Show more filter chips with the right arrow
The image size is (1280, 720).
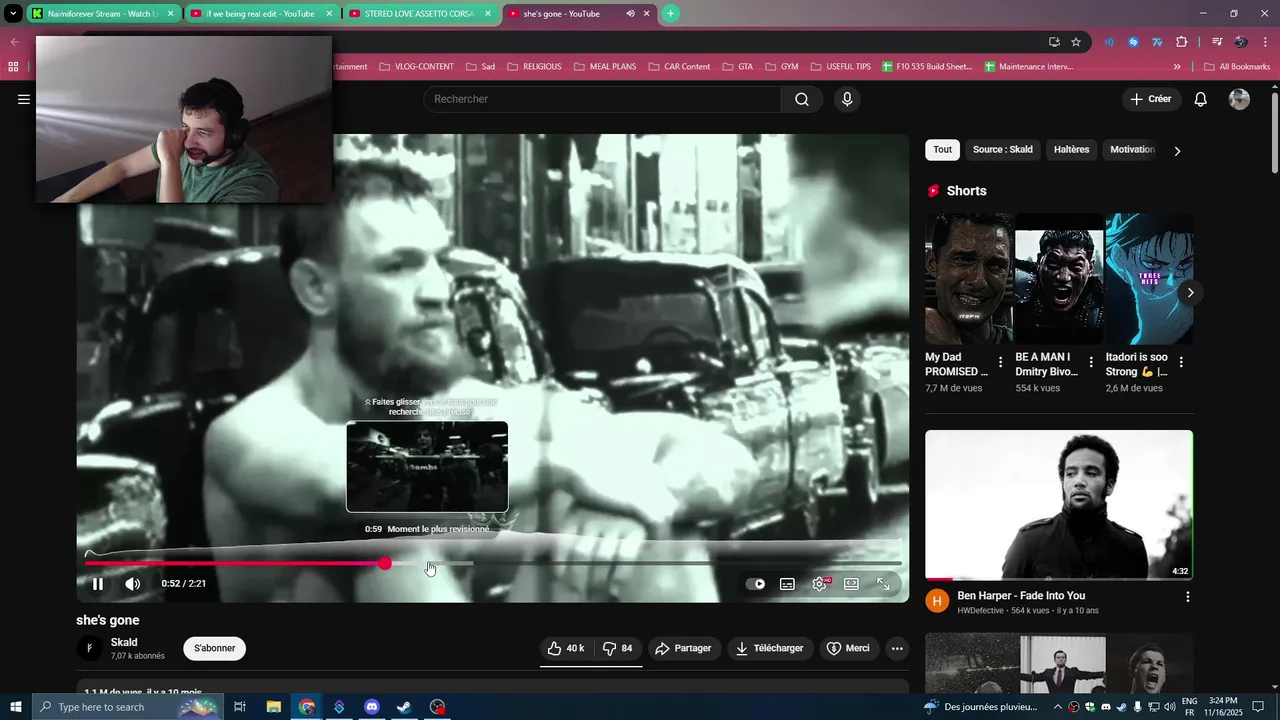1177,151
